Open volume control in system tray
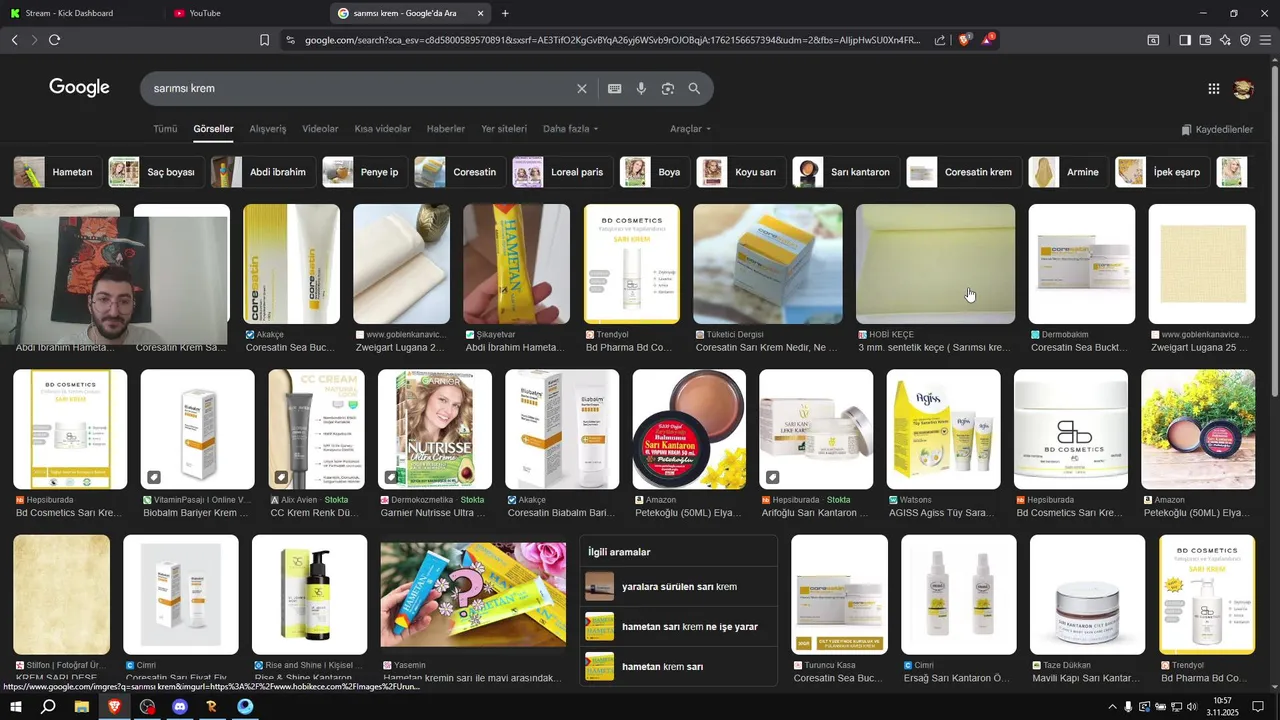1280x720 pixels. 1191,707
